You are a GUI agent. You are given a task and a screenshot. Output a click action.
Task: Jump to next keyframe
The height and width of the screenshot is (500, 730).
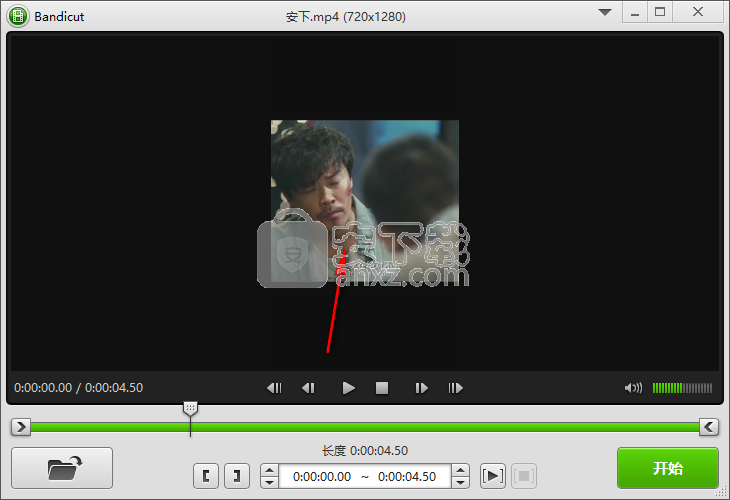456,388
